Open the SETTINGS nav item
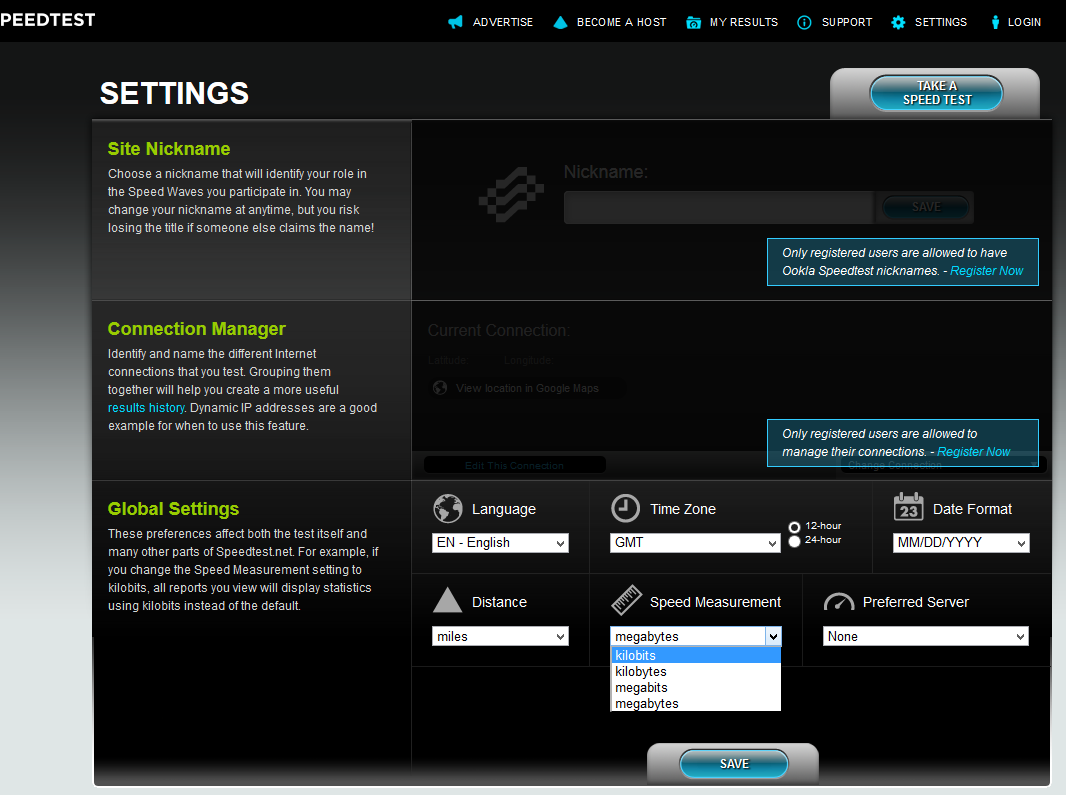The width and height of the screenshot is (1066, 795). pyautogui.click(x=940, y=22)
